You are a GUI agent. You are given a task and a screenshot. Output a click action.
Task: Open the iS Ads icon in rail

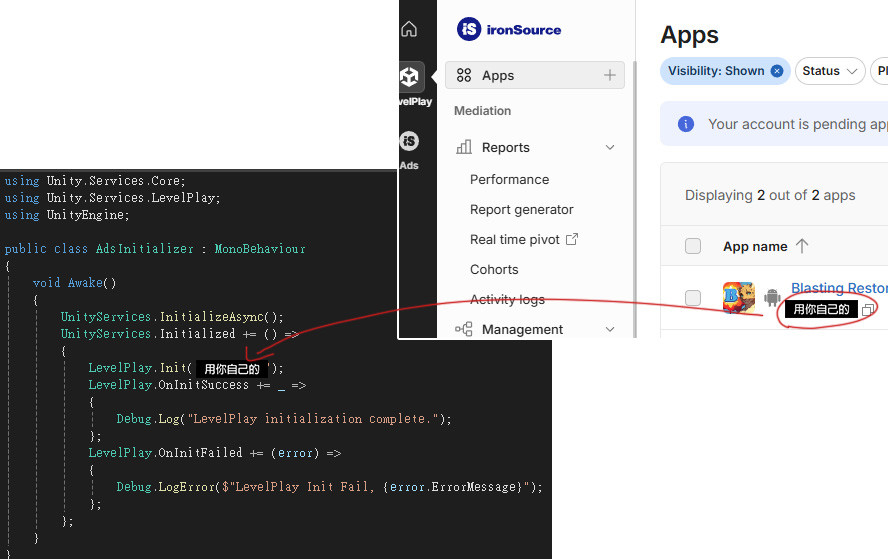coord(409,140)
